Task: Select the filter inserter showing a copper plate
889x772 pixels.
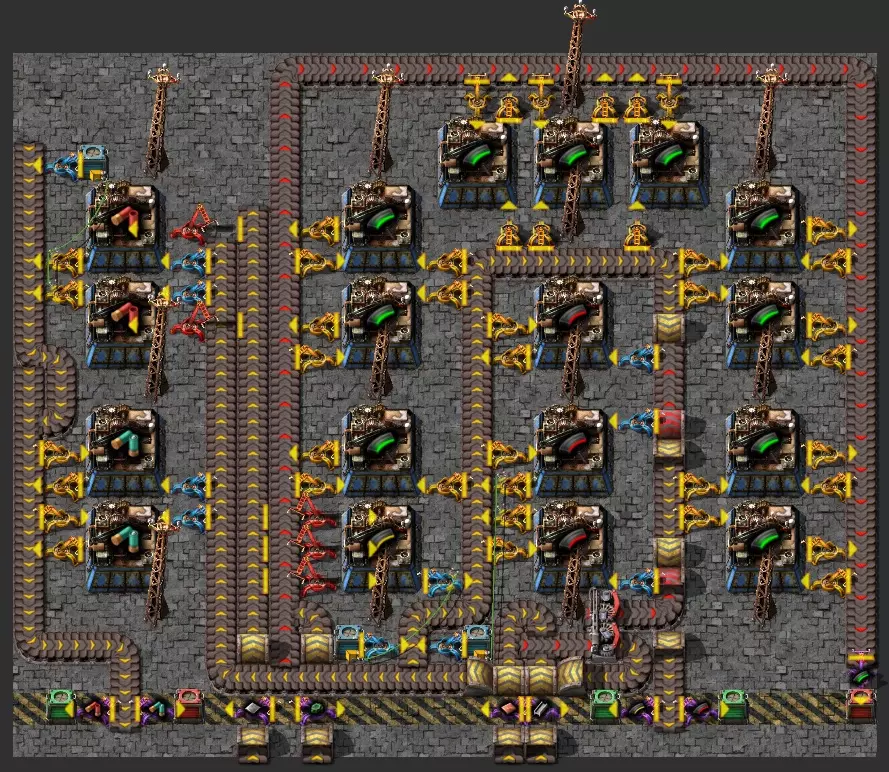Action: pyautogui.click(x=507, y=709)
